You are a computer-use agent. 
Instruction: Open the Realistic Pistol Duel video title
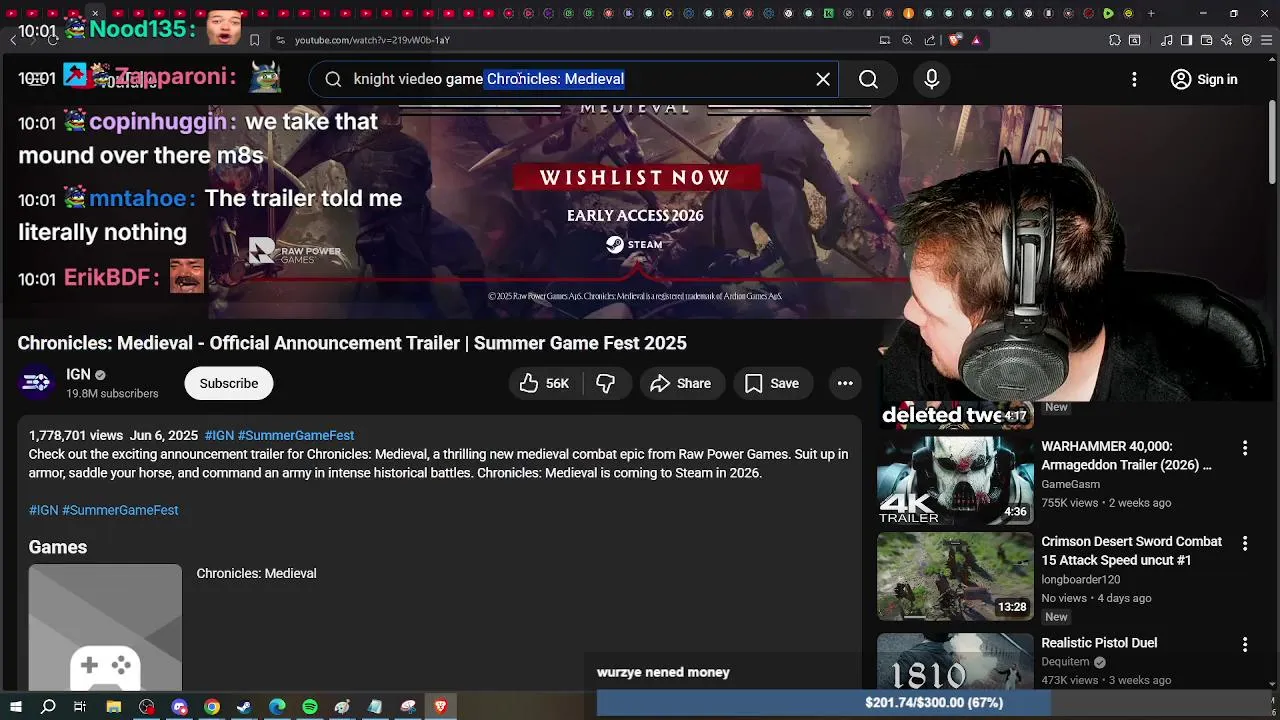pyautogui.click(x=1099, y=643)
